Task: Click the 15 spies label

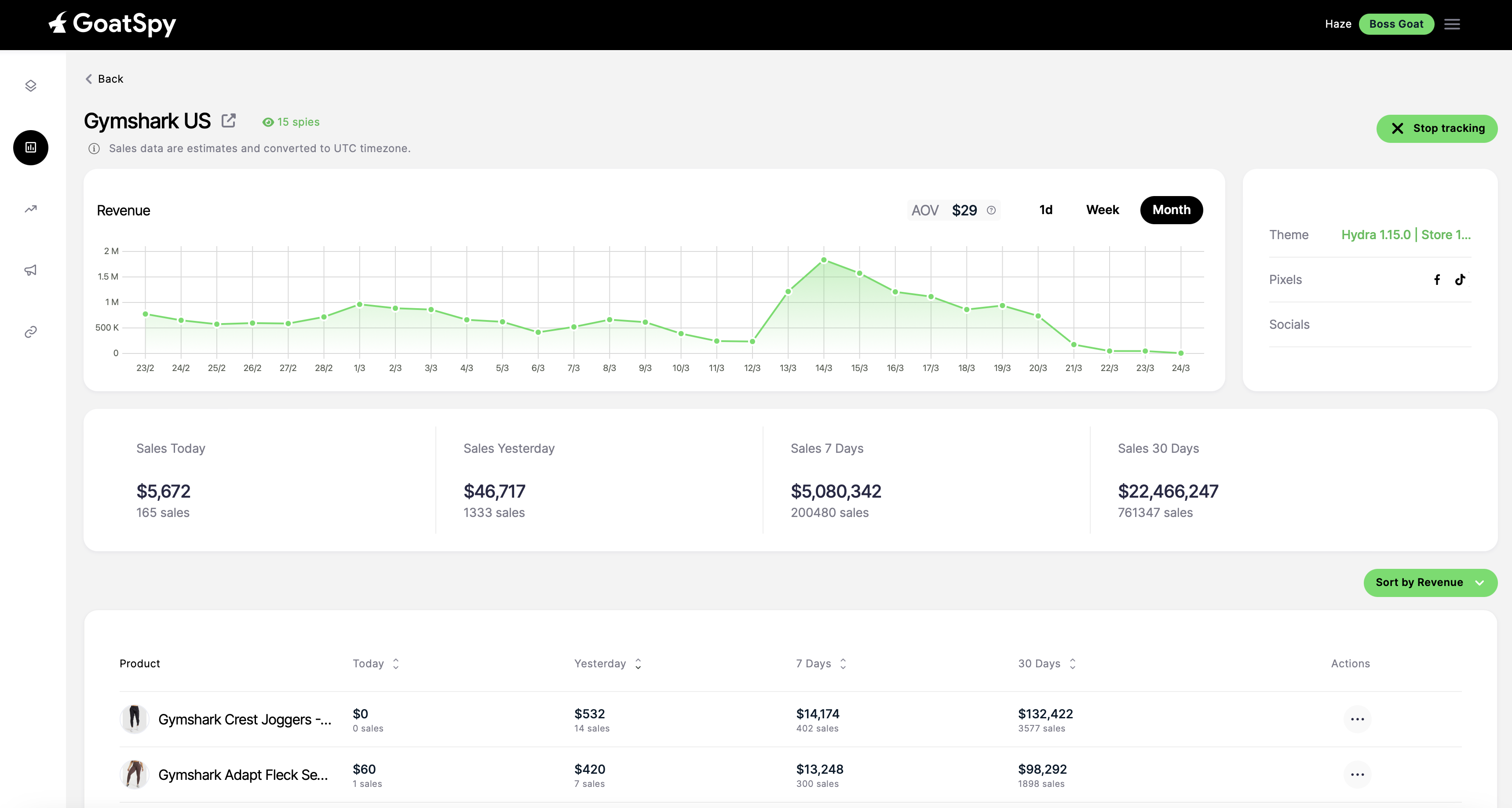Action: click(298, 122)
